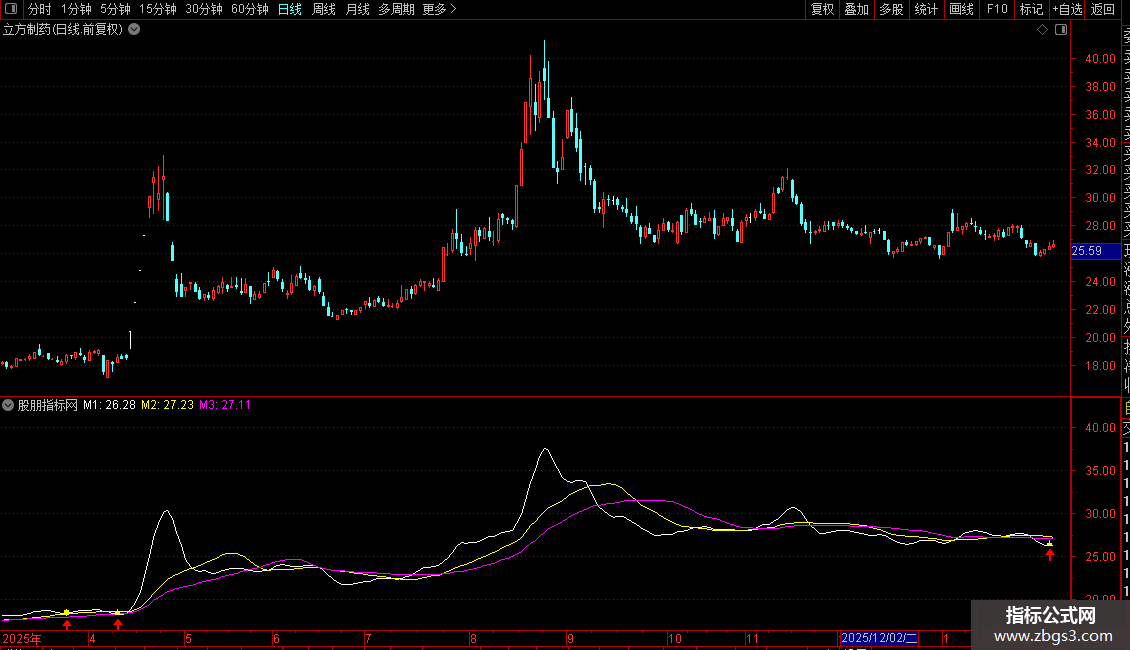This screenshot has height=650, width=1130.
Task: Select the M2: 27.23 indicator value
Action: [x=167, y=405]
